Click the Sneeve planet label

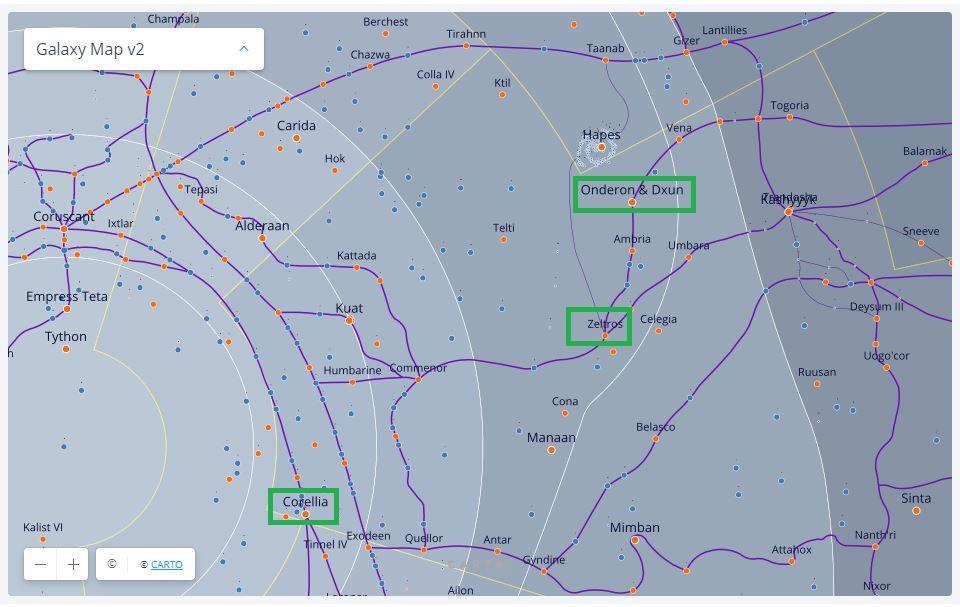pos(920,231)
